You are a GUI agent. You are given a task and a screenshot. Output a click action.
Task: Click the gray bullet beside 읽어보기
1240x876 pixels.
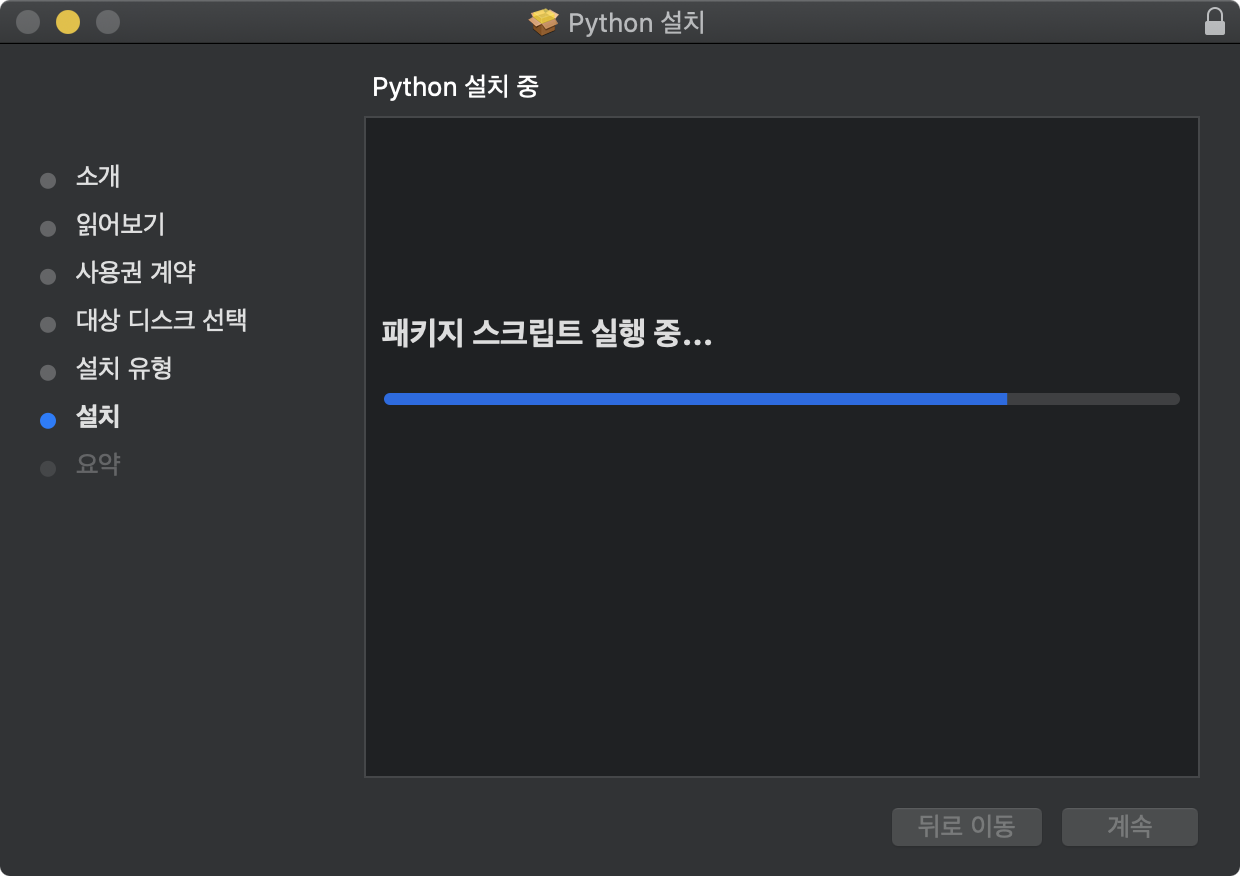click(x=48, y=229)
